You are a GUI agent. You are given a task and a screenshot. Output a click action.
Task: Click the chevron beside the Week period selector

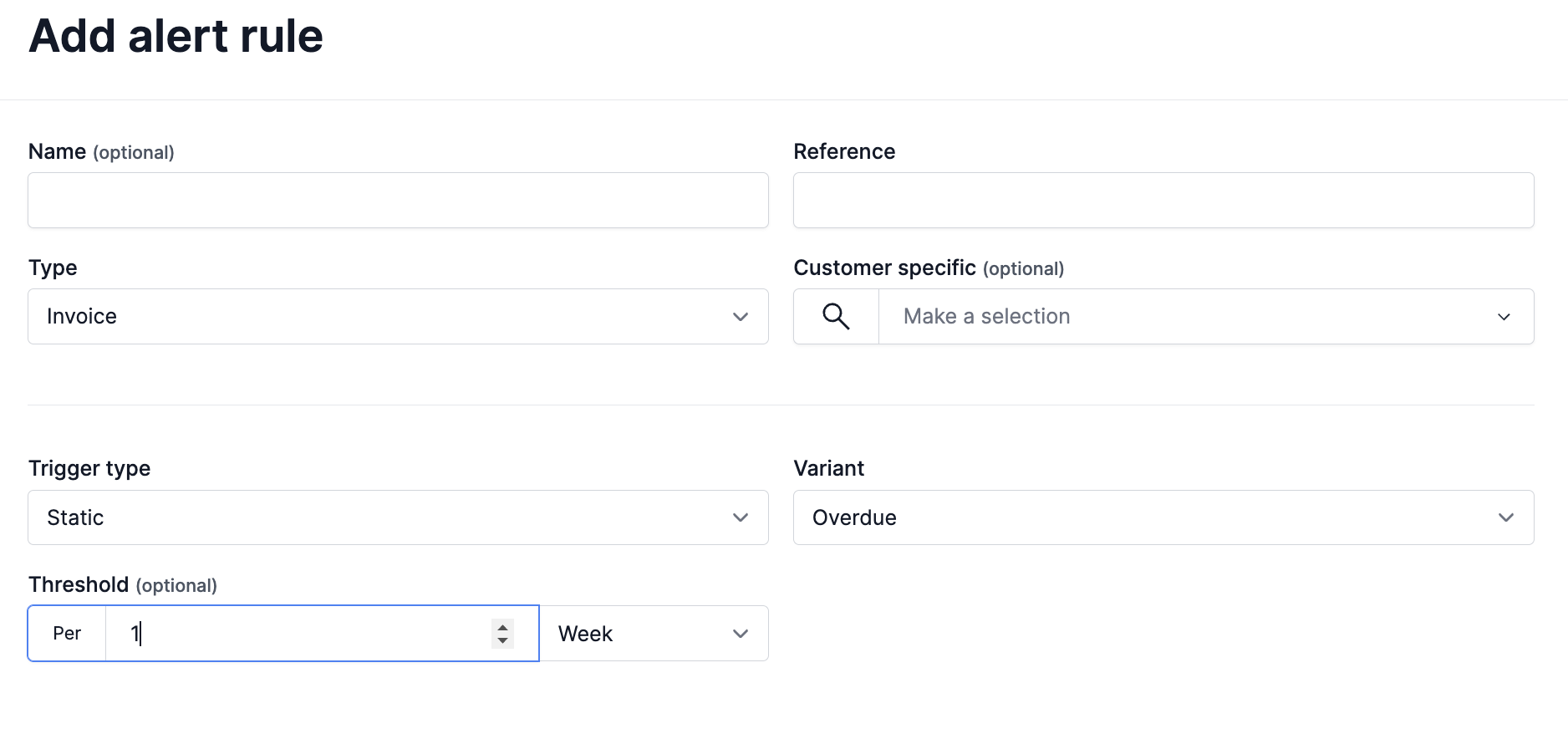tap(740, 634)
